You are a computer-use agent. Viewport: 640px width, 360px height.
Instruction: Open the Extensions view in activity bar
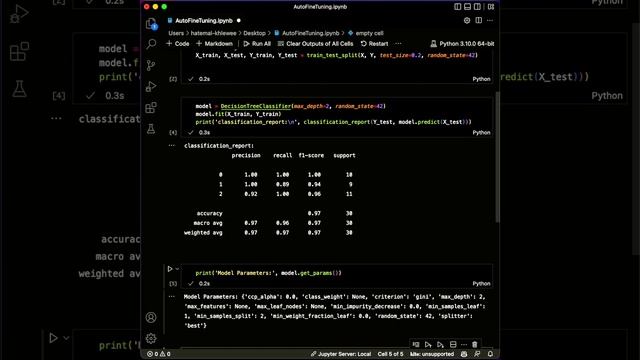coord(151,108)
